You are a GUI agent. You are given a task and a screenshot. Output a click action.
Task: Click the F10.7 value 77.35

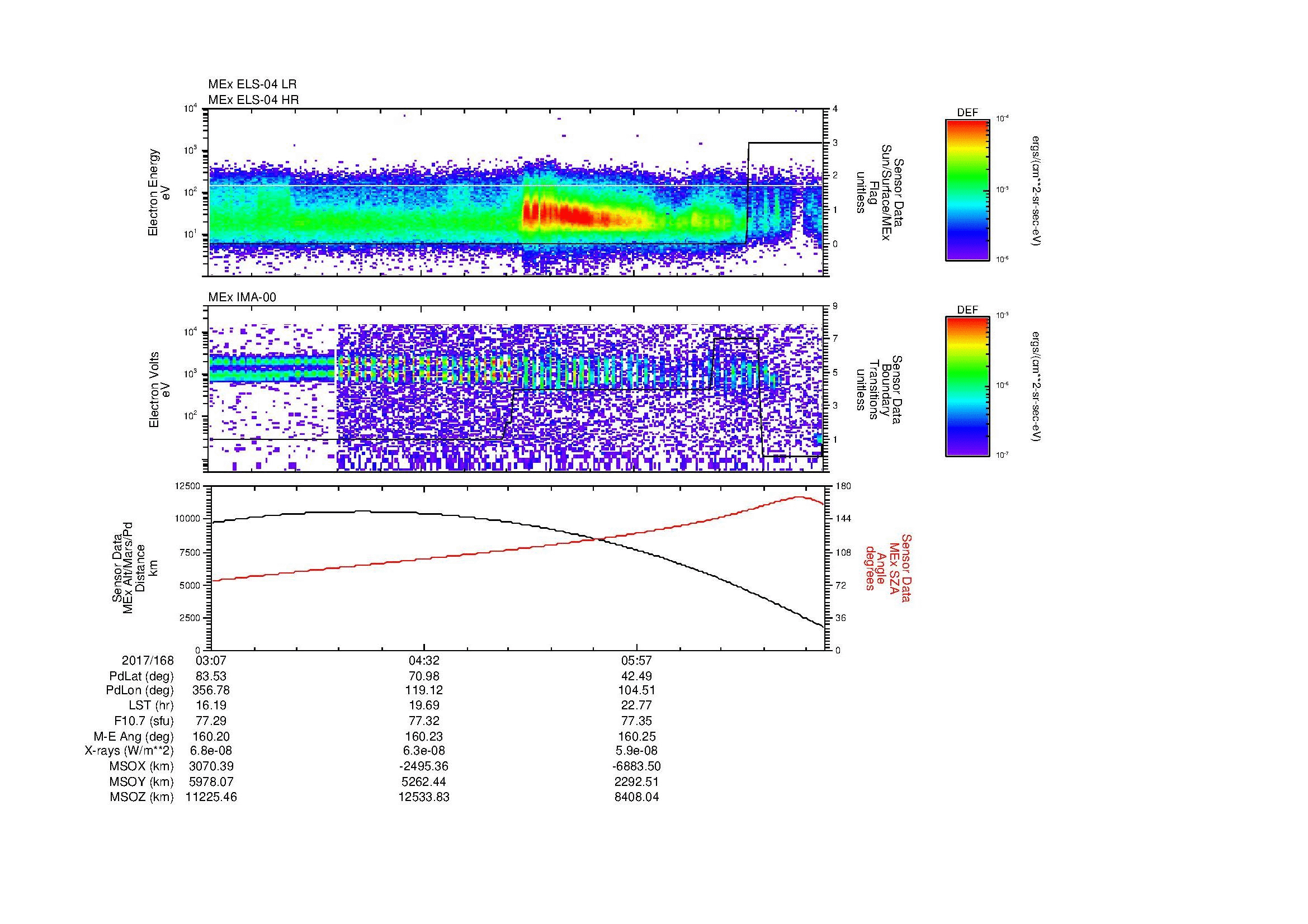point(637,721)
